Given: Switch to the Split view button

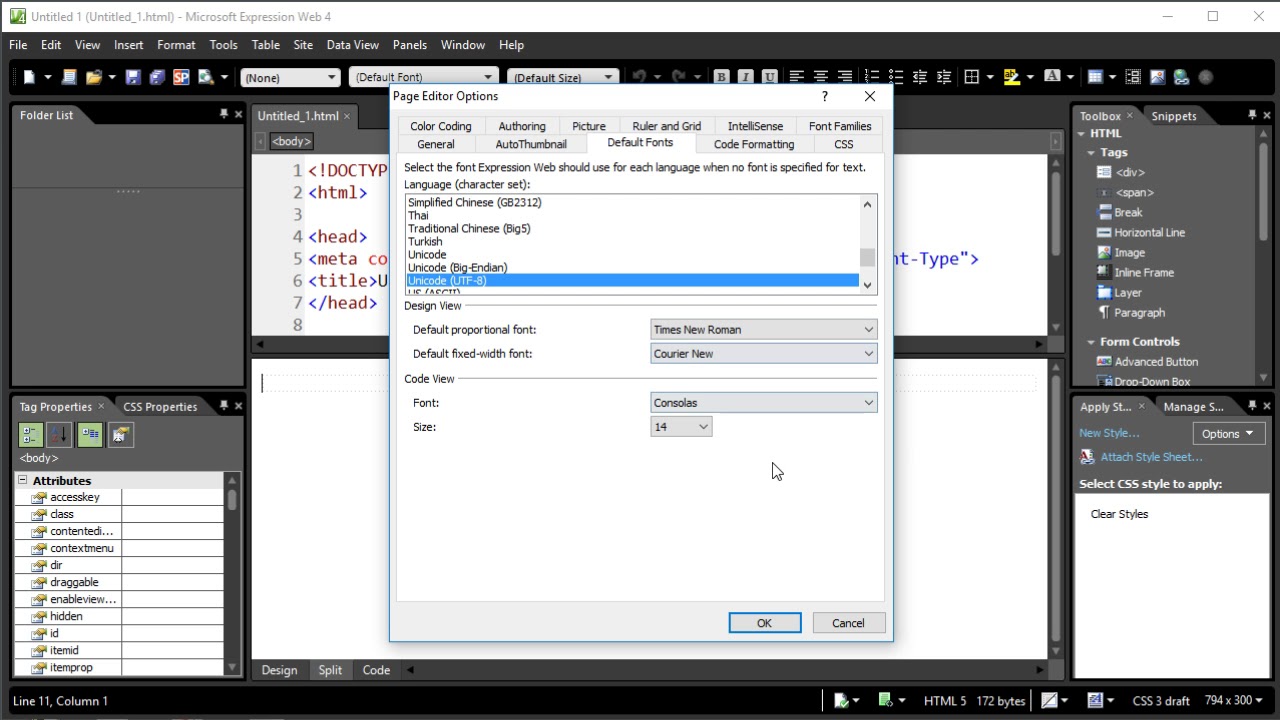Looking at the screenshot, I should [330, 670].
